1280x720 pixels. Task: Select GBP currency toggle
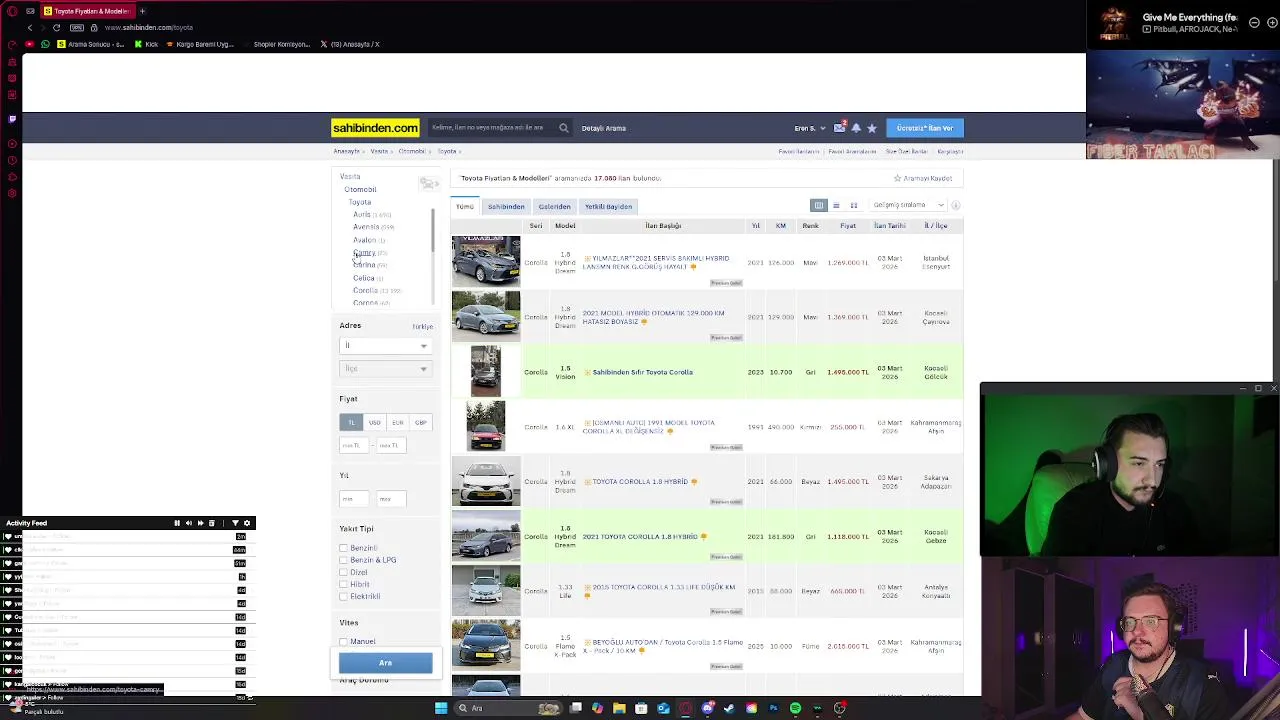click(x=420, y=423)
